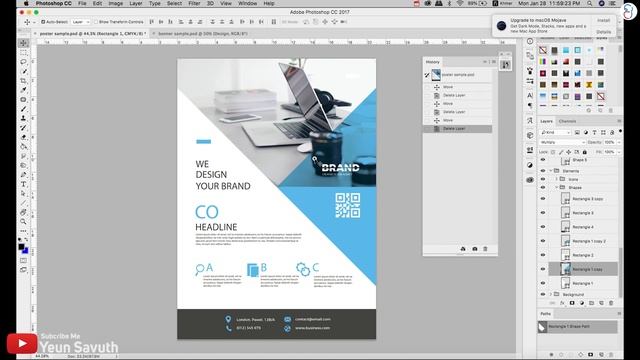The height and width of the screenshot is (360, 640).
Task: Delete current state in History panel
Action: click(485, 249)
